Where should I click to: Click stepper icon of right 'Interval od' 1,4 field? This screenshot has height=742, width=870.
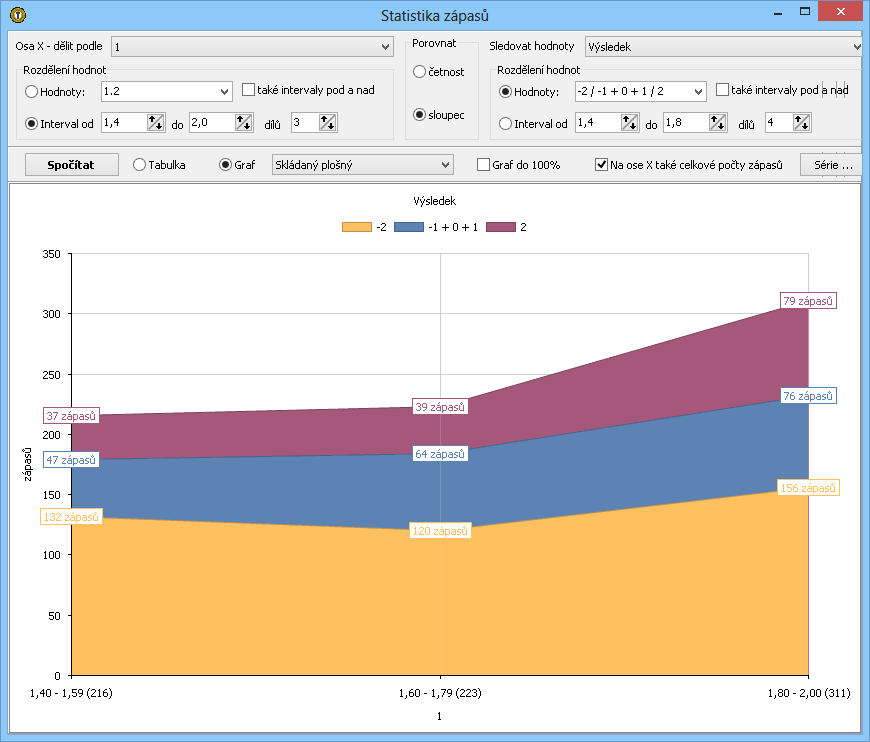click(629, 123)
